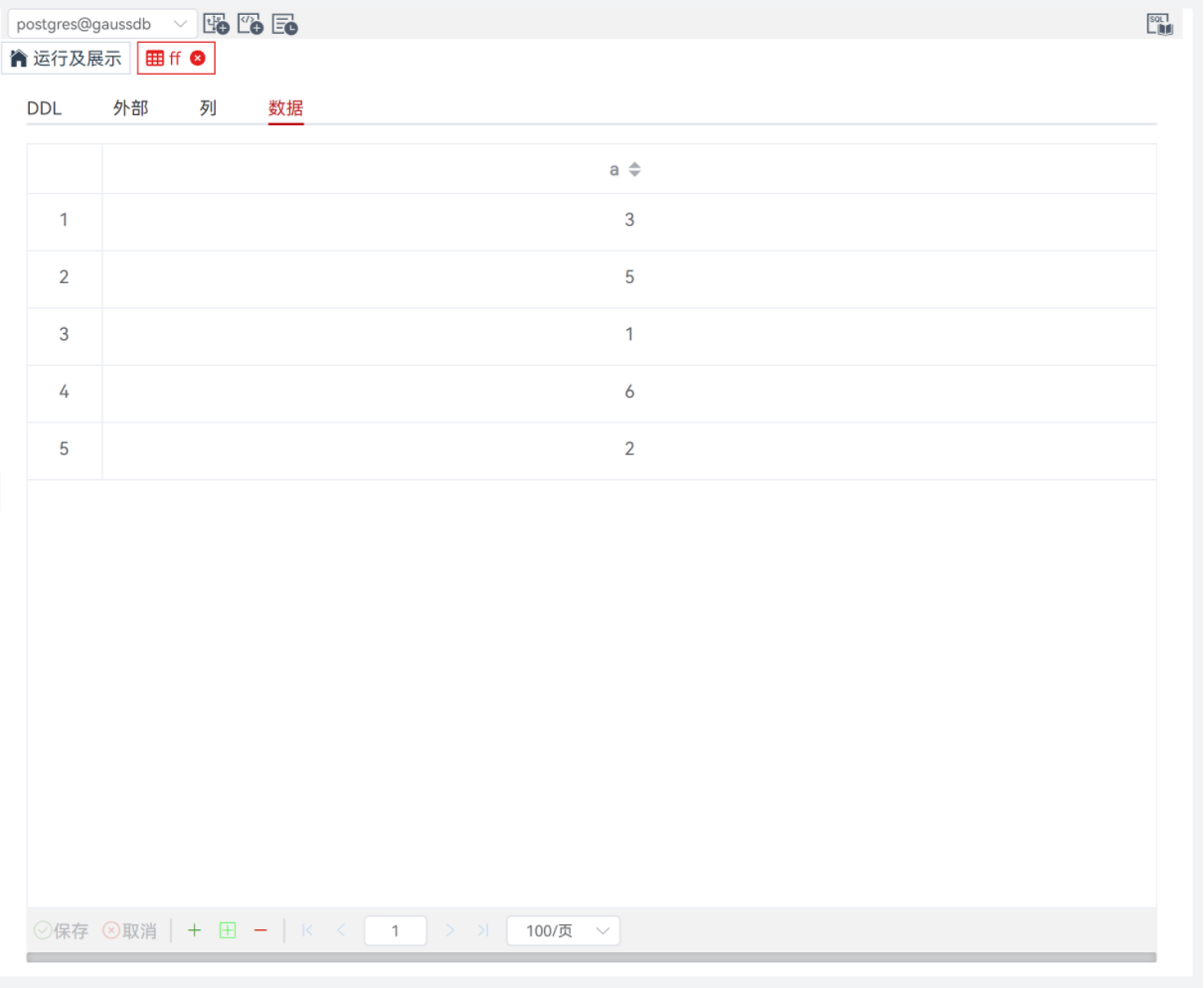The width and height of the screenshot is (1204, 988).
Task: Switch to the DDL tab
Action: (x=44, y=108)
